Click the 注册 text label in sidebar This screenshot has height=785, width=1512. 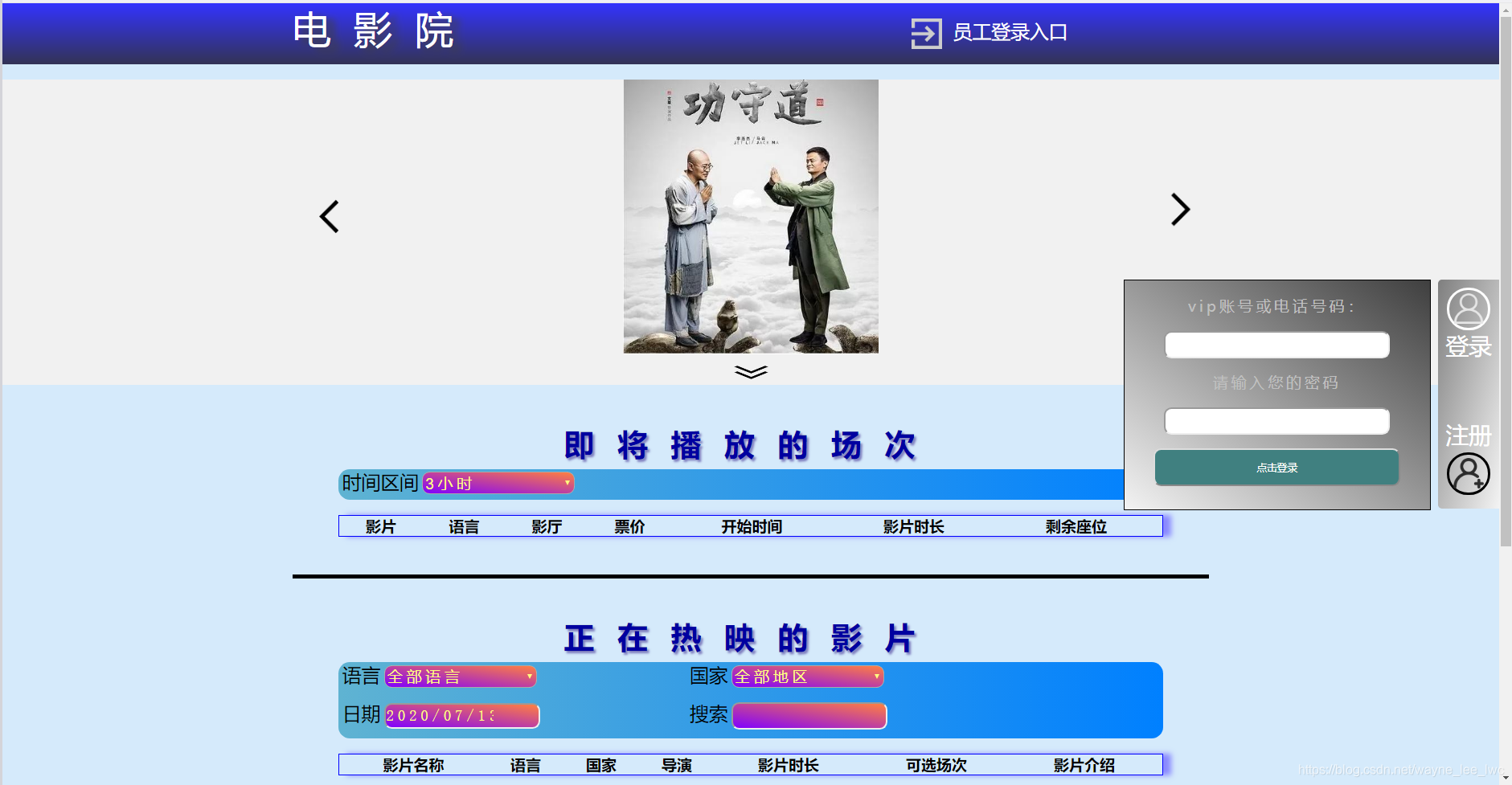point(1467,436)
